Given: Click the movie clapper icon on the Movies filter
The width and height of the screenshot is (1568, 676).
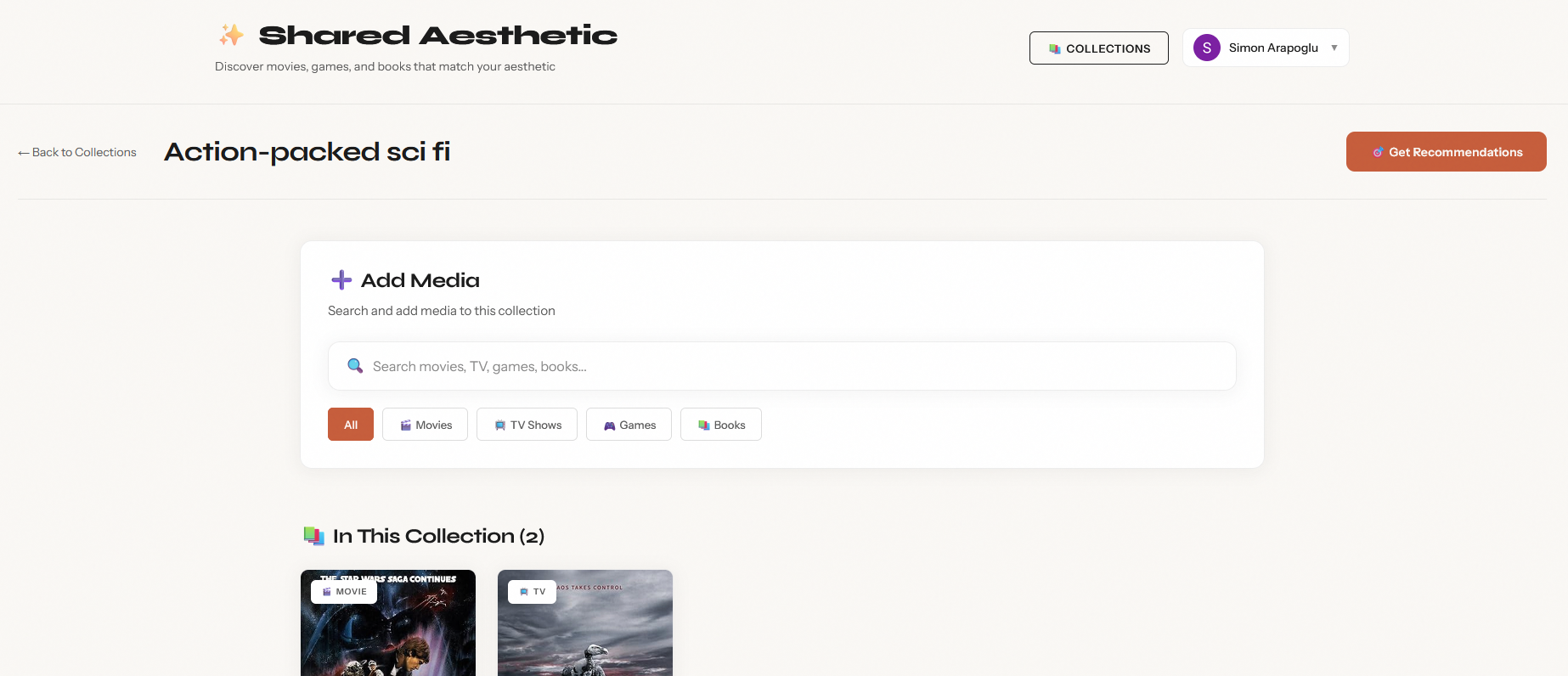Looking at the screenshot, I should click(x=405, y=424).
